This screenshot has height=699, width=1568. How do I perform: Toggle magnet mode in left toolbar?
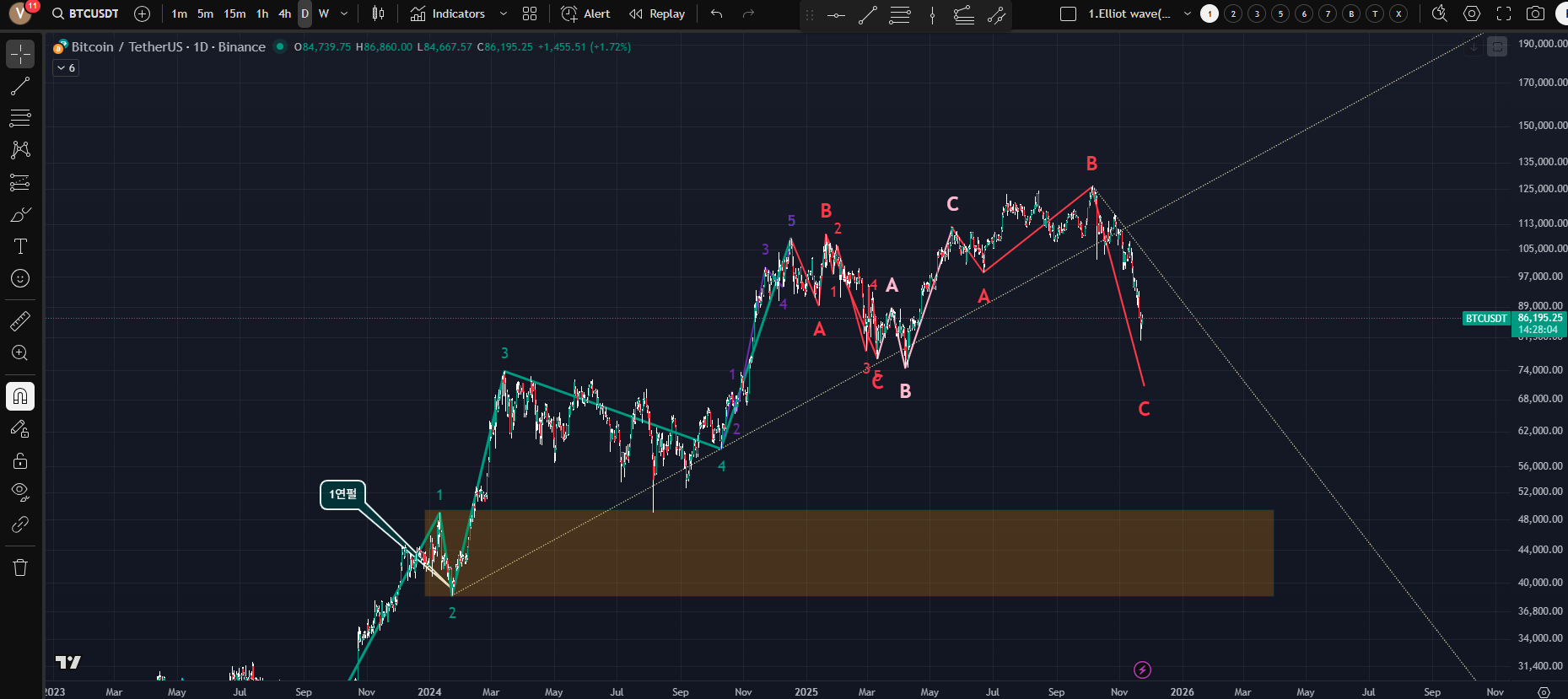coord(20,396)
